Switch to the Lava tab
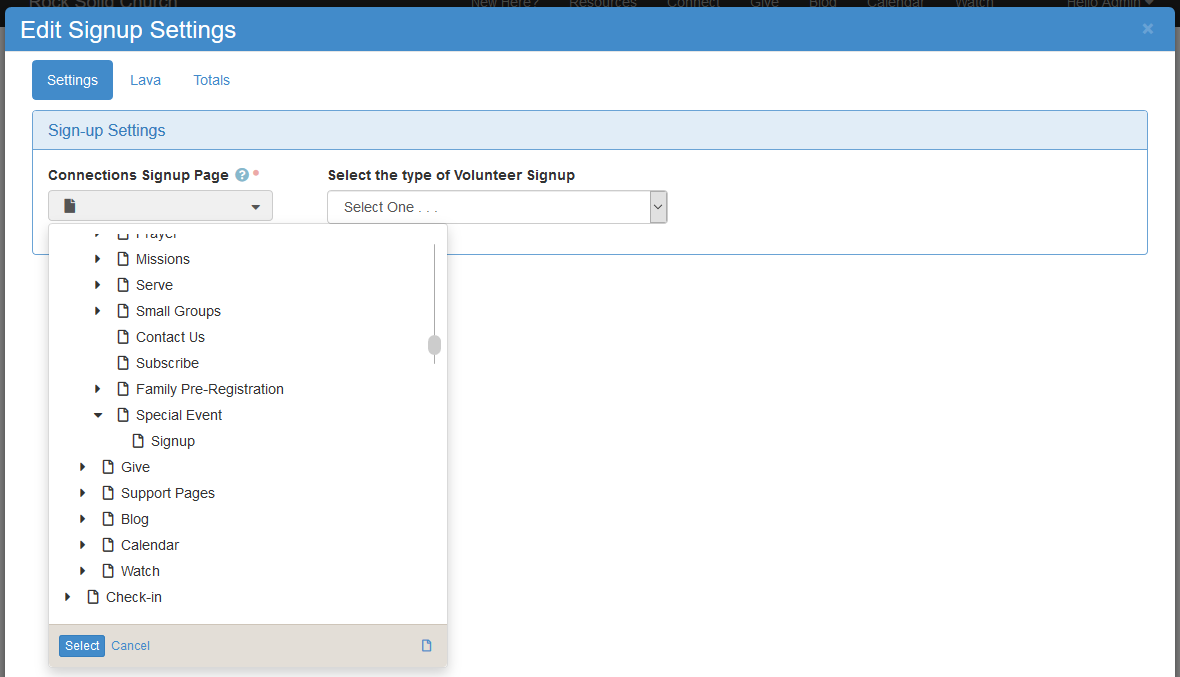Viewport: 1180px width, 677px height. [145, 80]
